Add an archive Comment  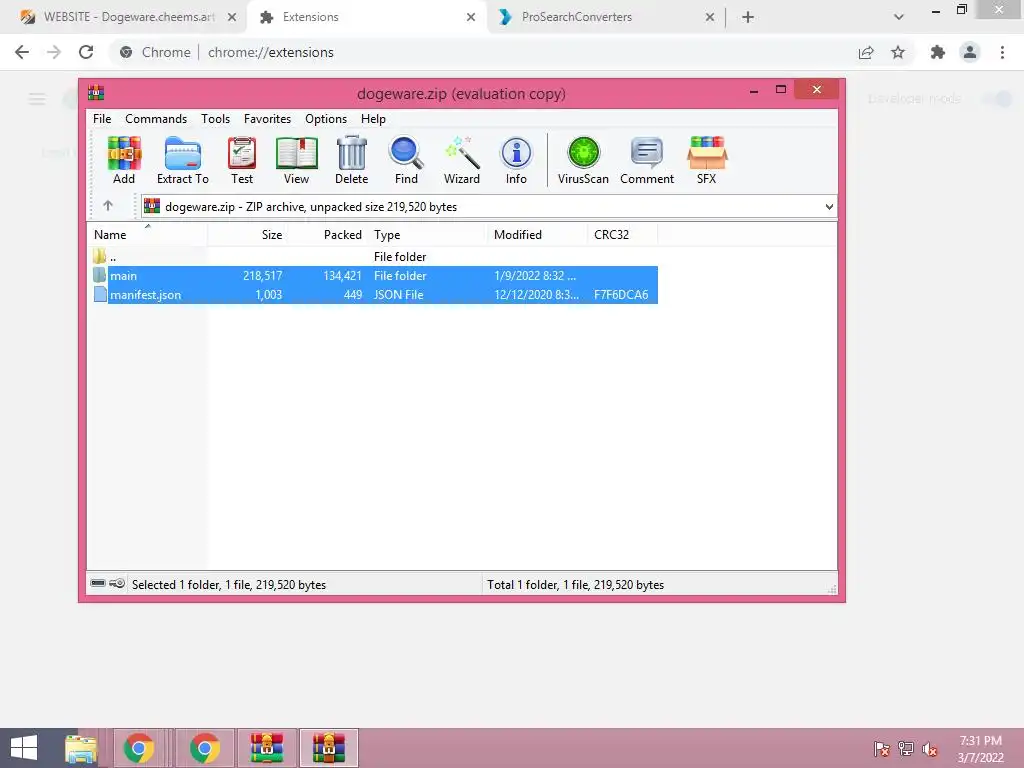coord(647,160)
